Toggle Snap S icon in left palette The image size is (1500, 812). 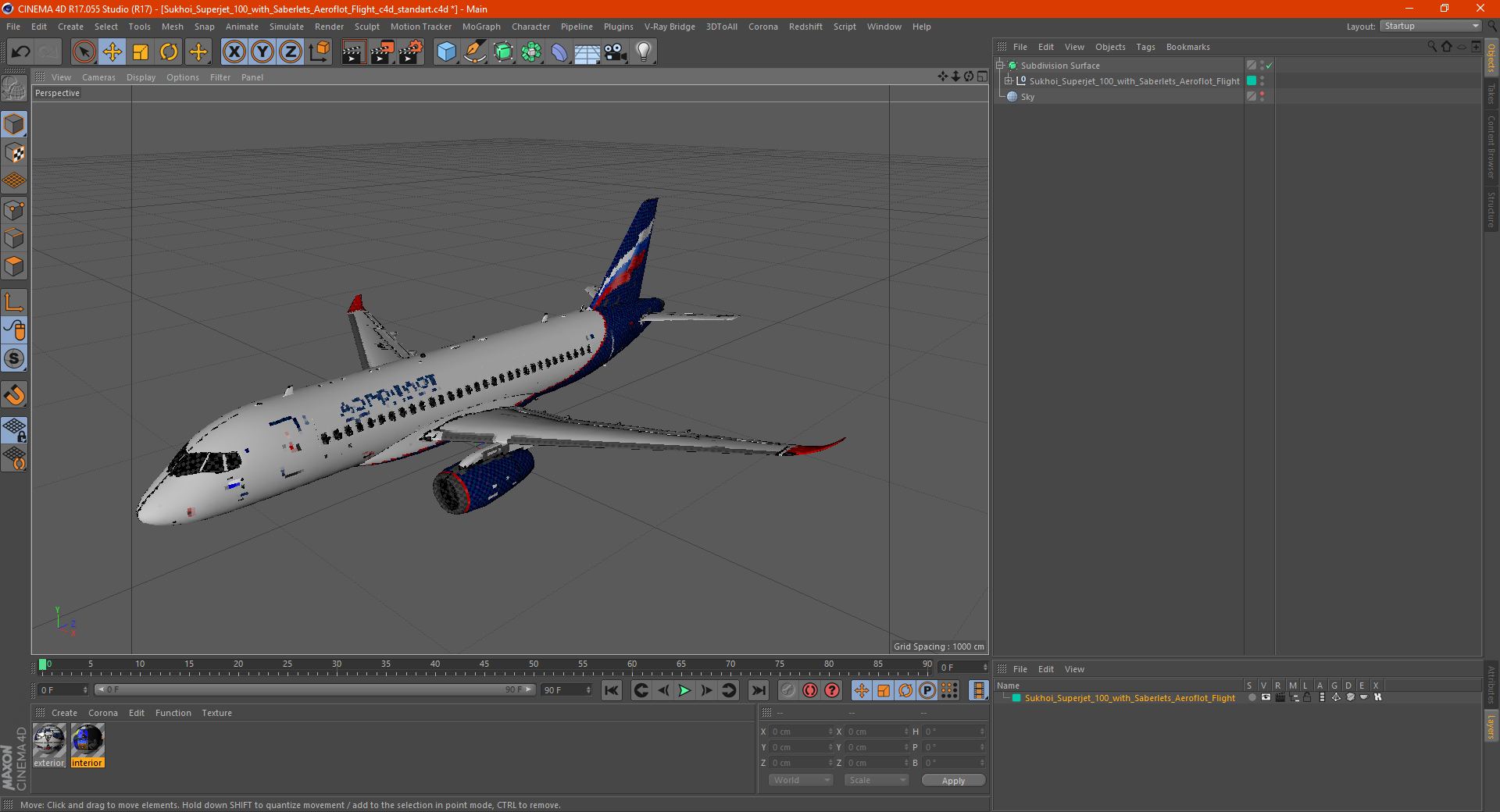point(14,359)
